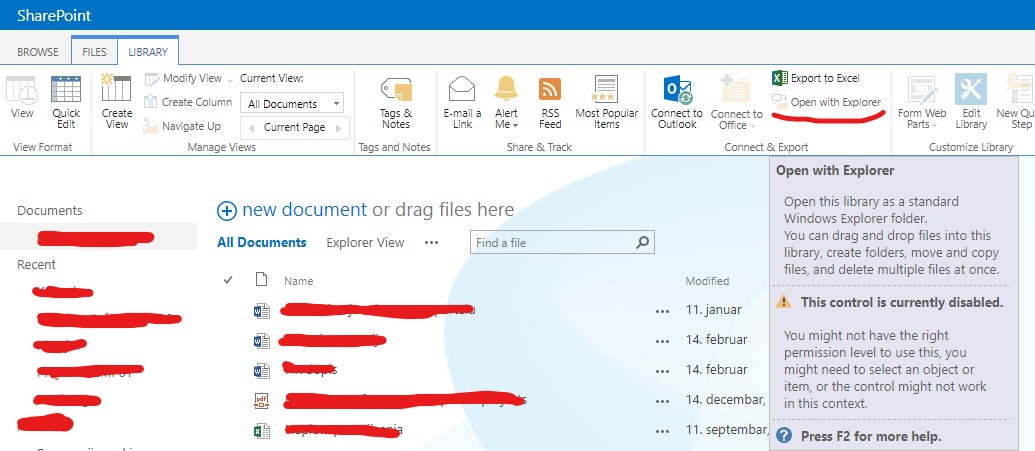Open Create View in the ribbon
Image resolution: width=1035 pixels, height=451 pixels.
(x=117, y=101)
